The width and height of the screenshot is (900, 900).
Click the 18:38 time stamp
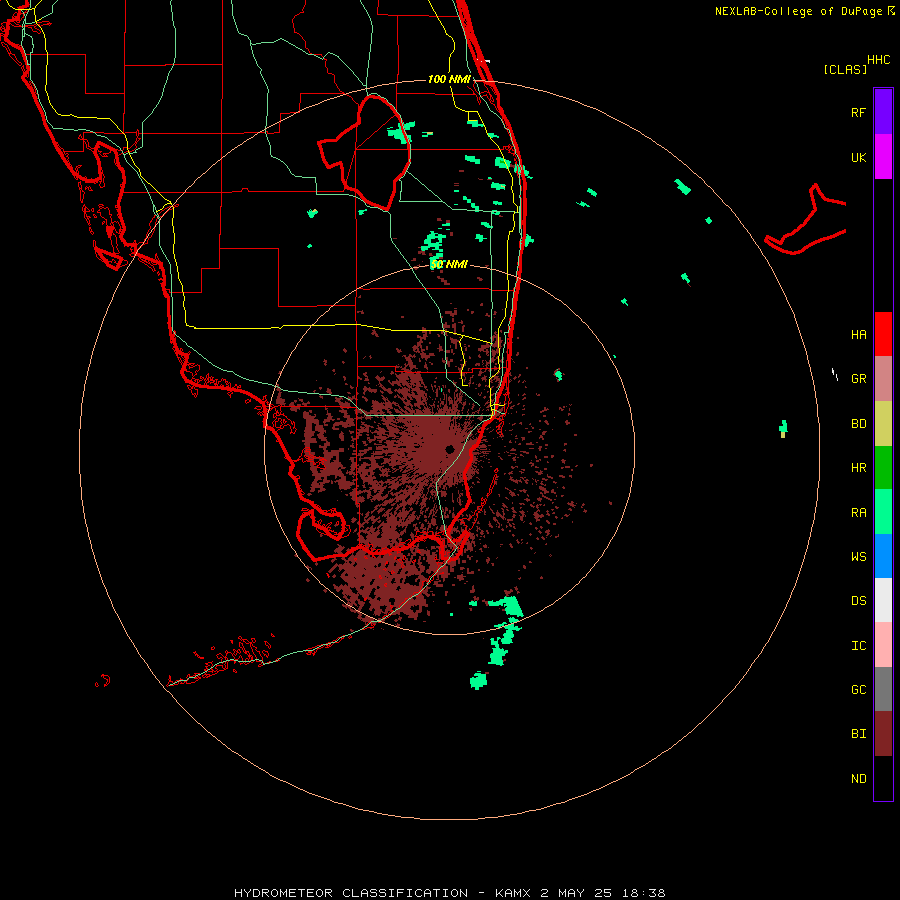(x=643, y=893)
